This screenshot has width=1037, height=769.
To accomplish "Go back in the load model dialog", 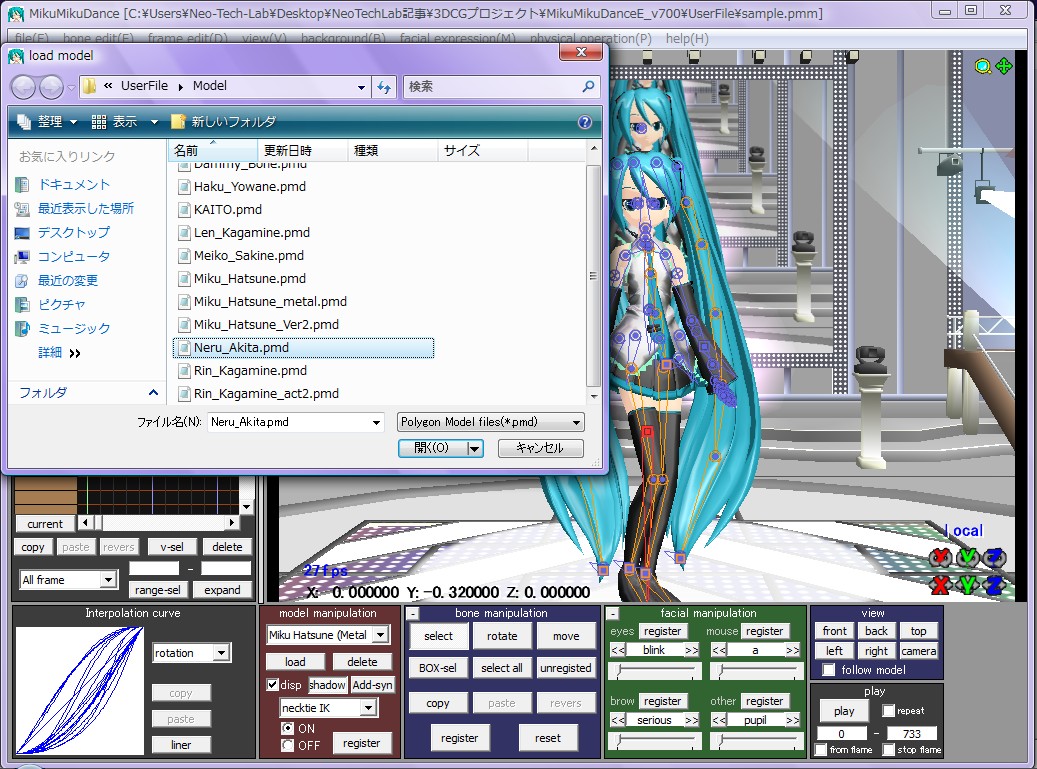I will pyautogui.click(x=23, y=87).
